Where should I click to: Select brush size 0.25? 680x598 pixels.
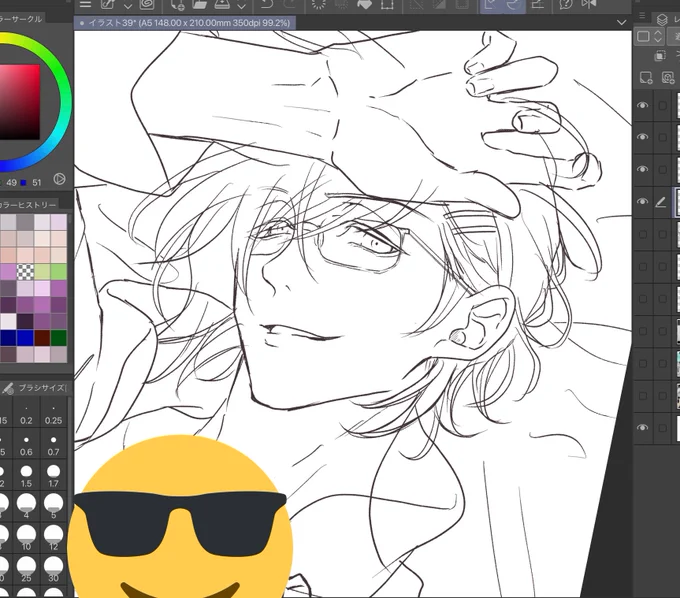(x=53, y=414)
